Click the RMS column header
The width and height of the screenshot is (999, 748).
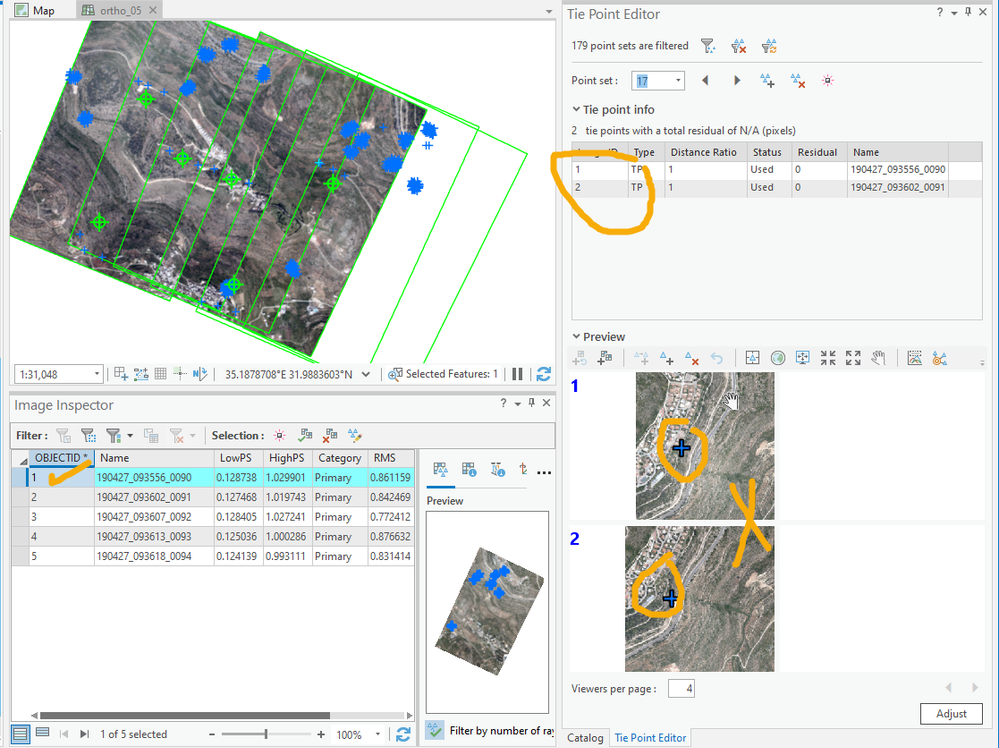click(384, 458)
